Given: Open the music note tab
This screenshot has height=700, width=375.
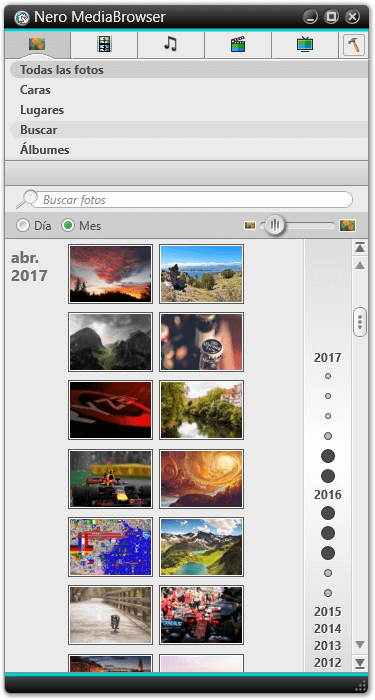Looking at the screenshot, I should 171,44.
